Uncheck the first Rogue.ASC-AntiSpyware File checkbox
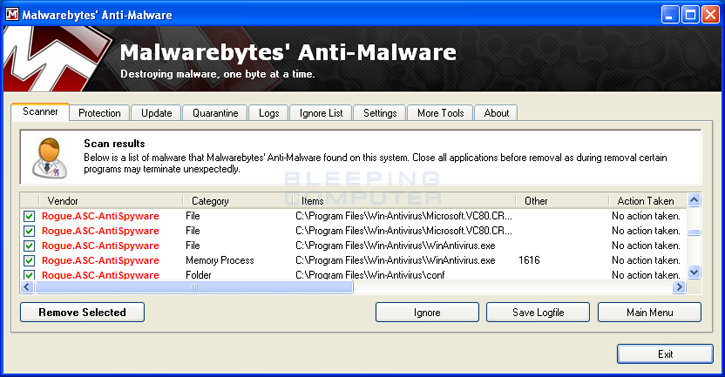This screenshot has width=725, height=377. [x=29, y=216]
